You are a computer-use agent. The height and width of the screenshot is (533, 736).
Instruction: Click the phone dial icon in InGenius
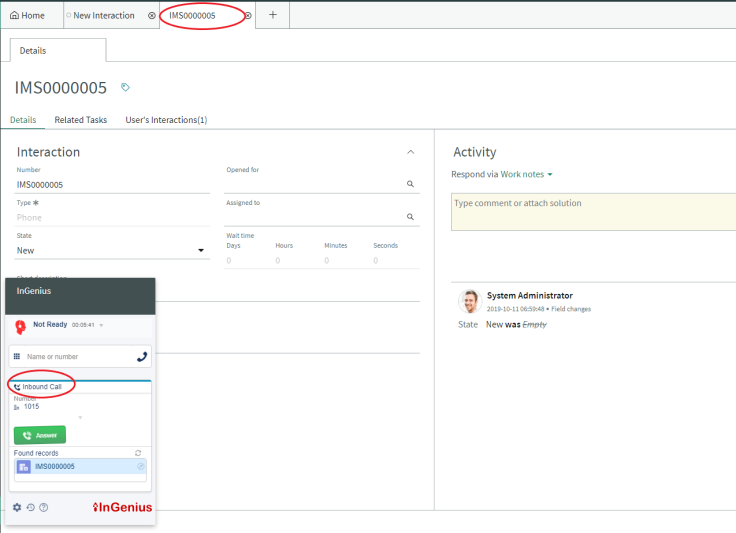point(142,356)
